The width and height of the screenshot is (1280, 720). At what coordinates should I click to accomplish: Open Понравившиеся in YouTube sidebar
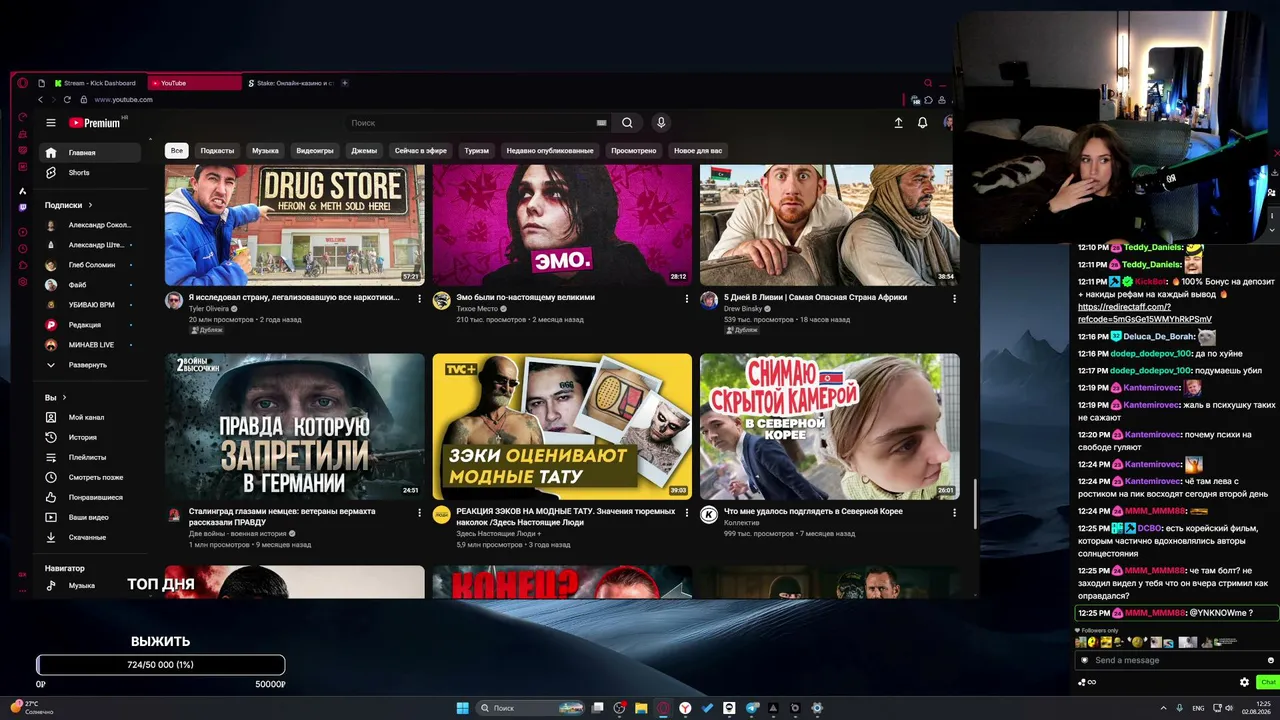point(90,497)
